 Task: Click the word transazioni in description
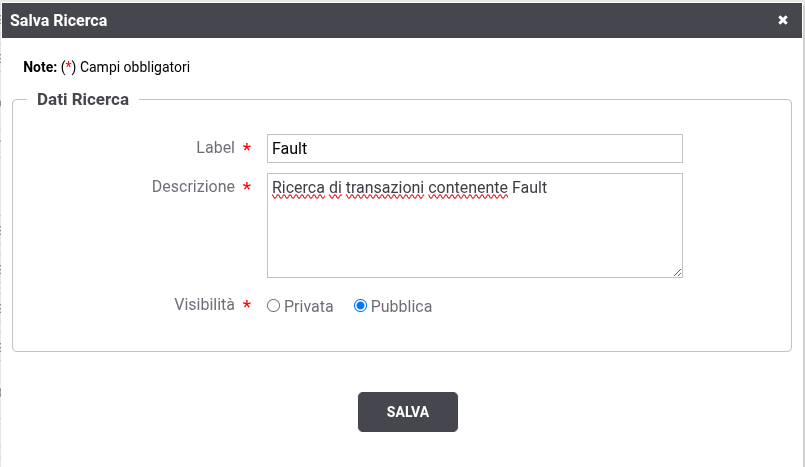coord(385,188)
